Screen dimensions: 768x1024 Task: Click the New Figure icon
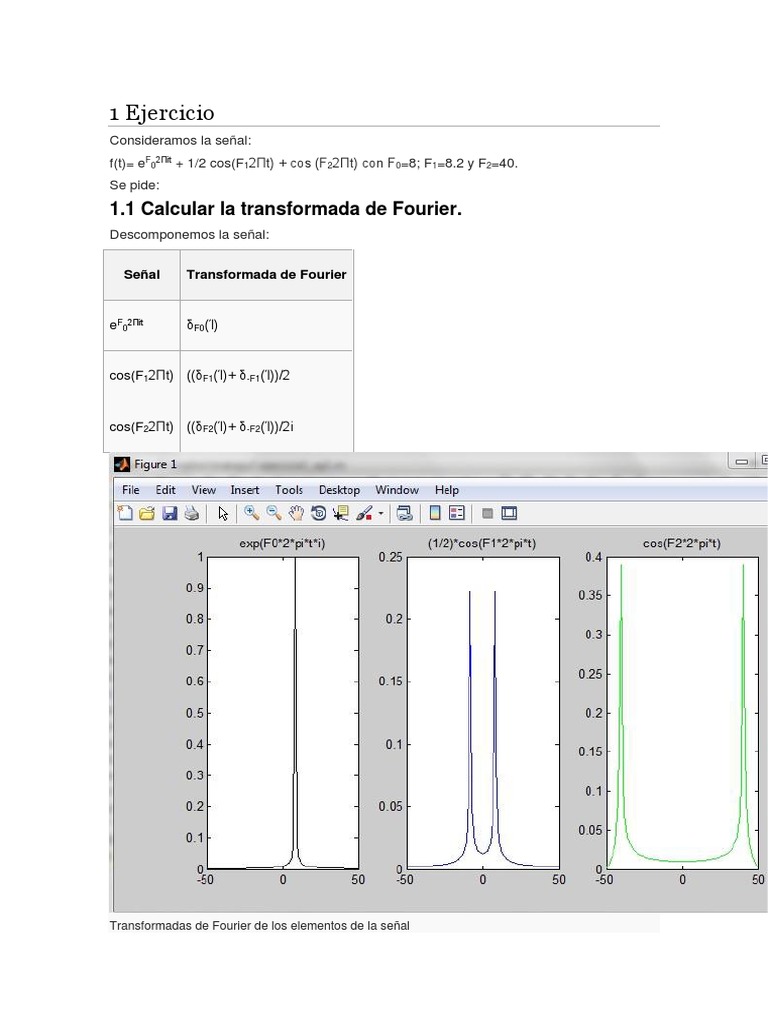[x=125, y=513]
